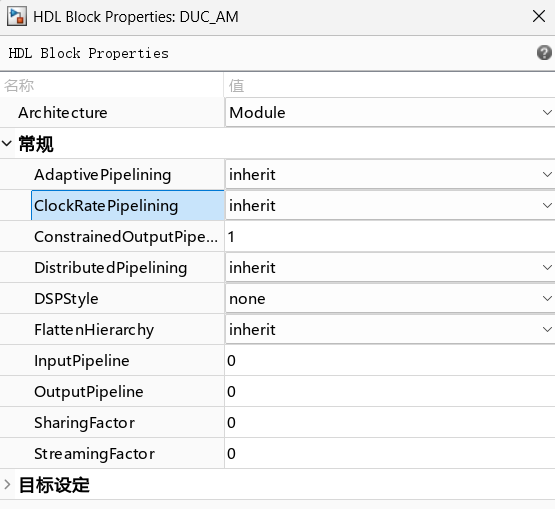Open the AdaptivePipelining inherit dropdown
The height and width of the screenshot is (509, 555).
(x=390, y=175)
